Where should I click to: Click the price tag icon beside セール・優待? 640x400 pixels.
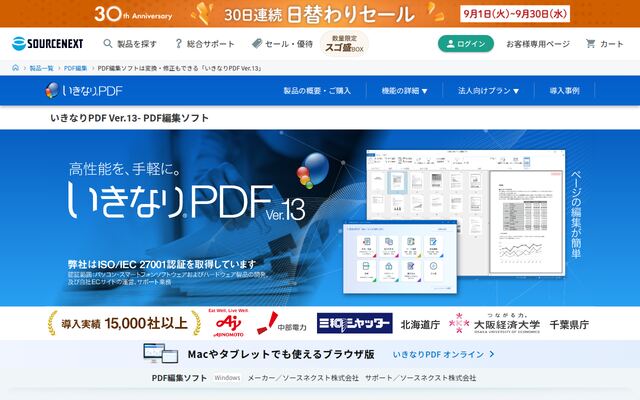pyautogui.click(x=257, y=43)
